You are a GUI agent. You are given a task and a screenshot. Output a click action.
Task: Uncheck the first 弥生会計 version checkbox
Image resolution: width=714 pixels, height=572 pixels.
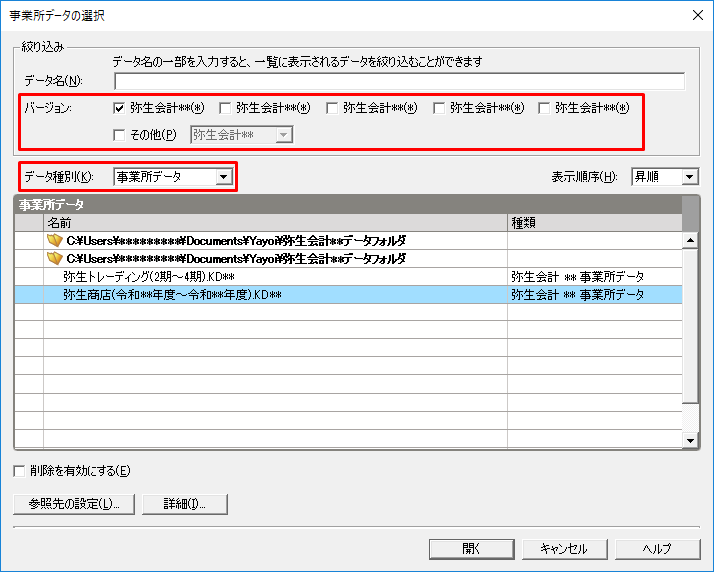pos(120,108)
